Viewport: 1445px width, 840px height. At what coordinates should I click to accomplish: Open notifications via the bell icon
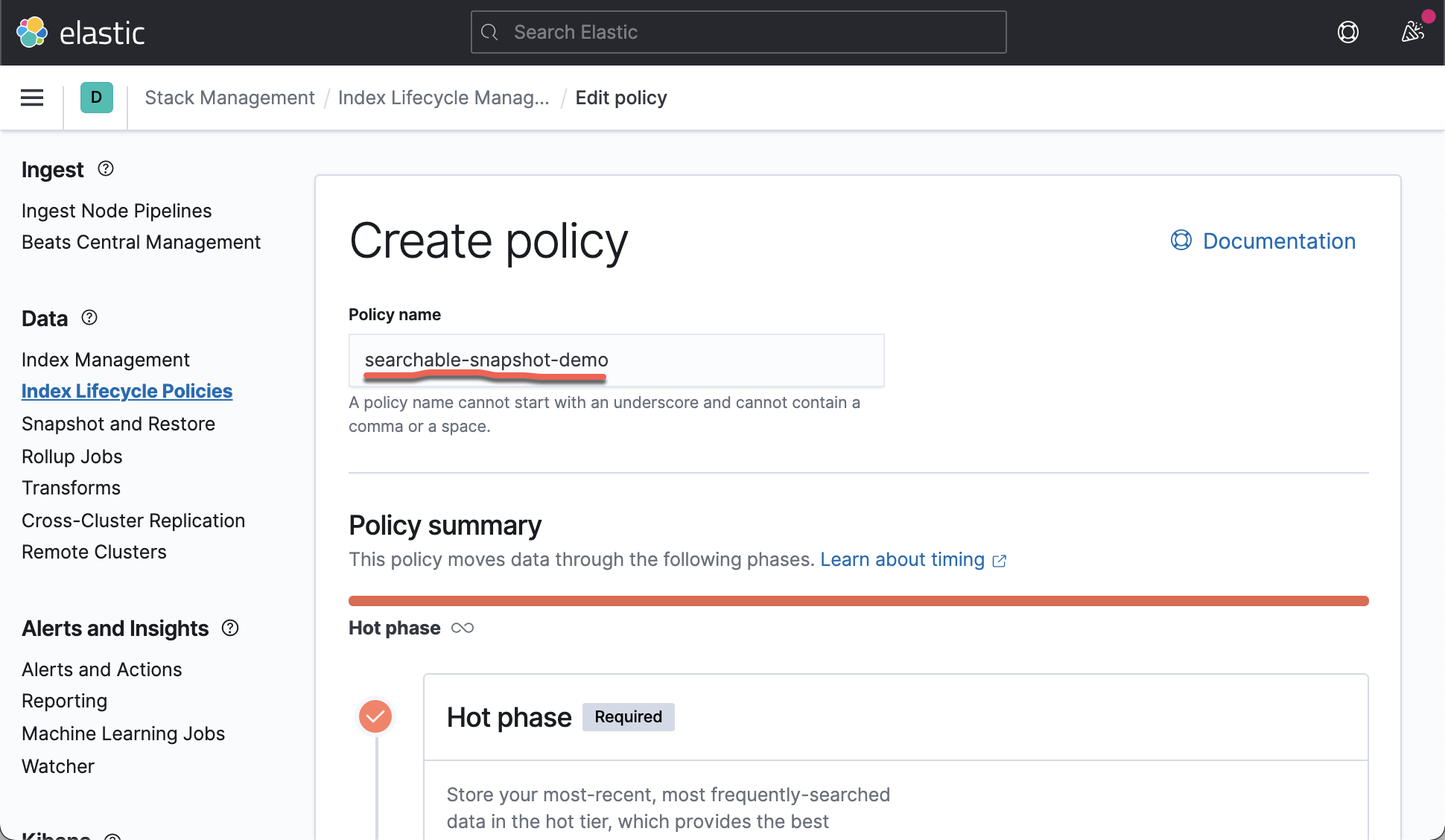click(1411, 32)
